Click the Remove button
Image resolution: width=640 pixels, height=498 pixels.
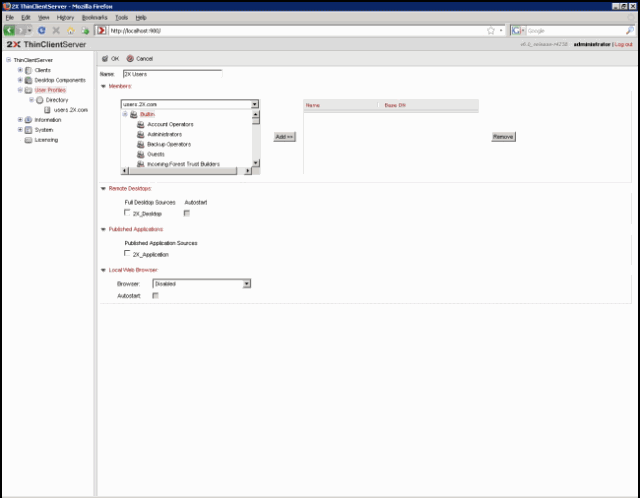(x=503, y=137)
